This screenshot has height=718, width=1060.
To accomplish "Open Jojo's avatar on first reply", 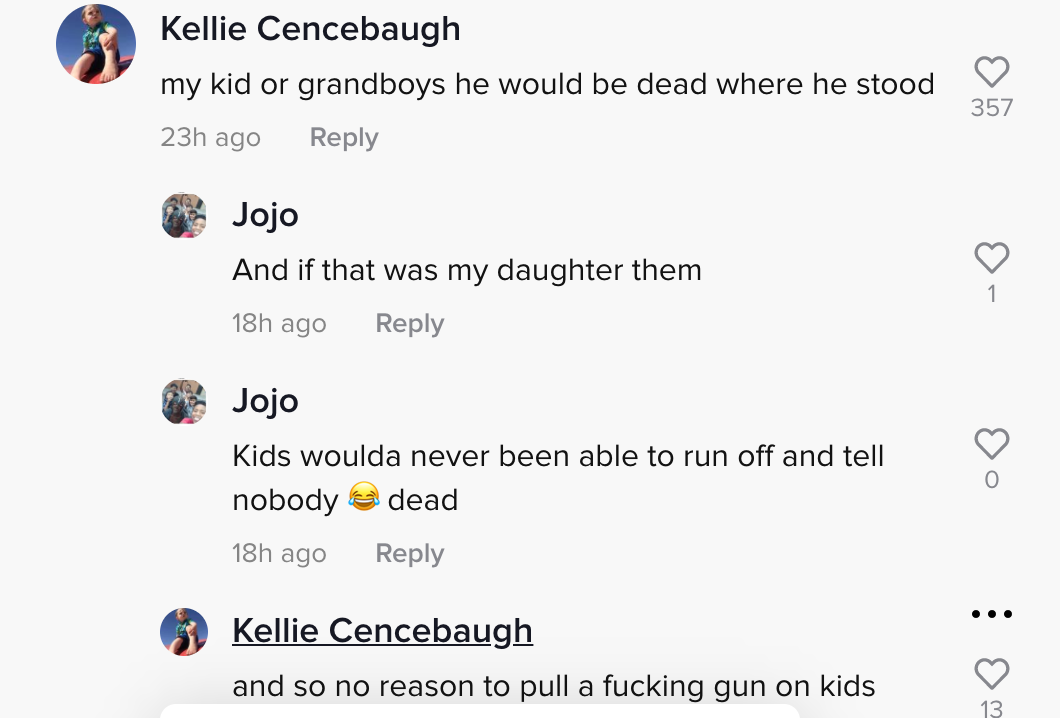I will coord(184,216).
